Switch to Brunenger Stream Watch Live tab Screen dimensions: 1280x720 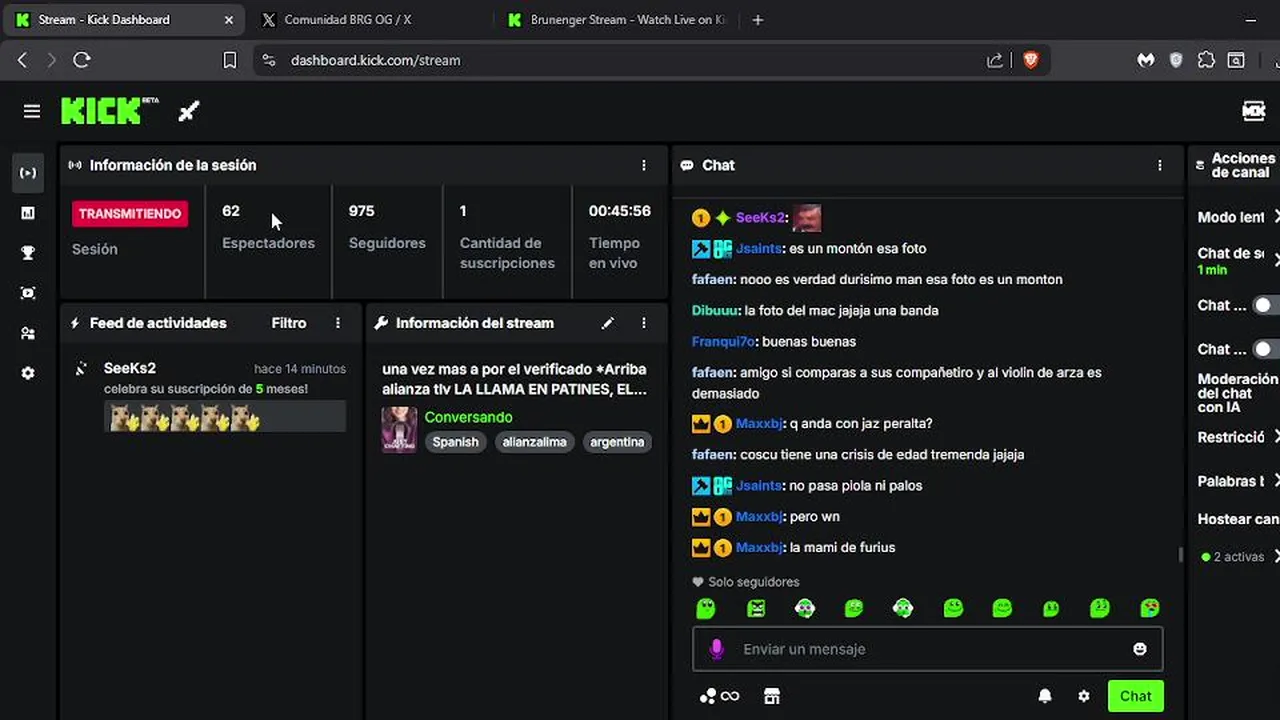pyautogui.click(x=617, y=20)
